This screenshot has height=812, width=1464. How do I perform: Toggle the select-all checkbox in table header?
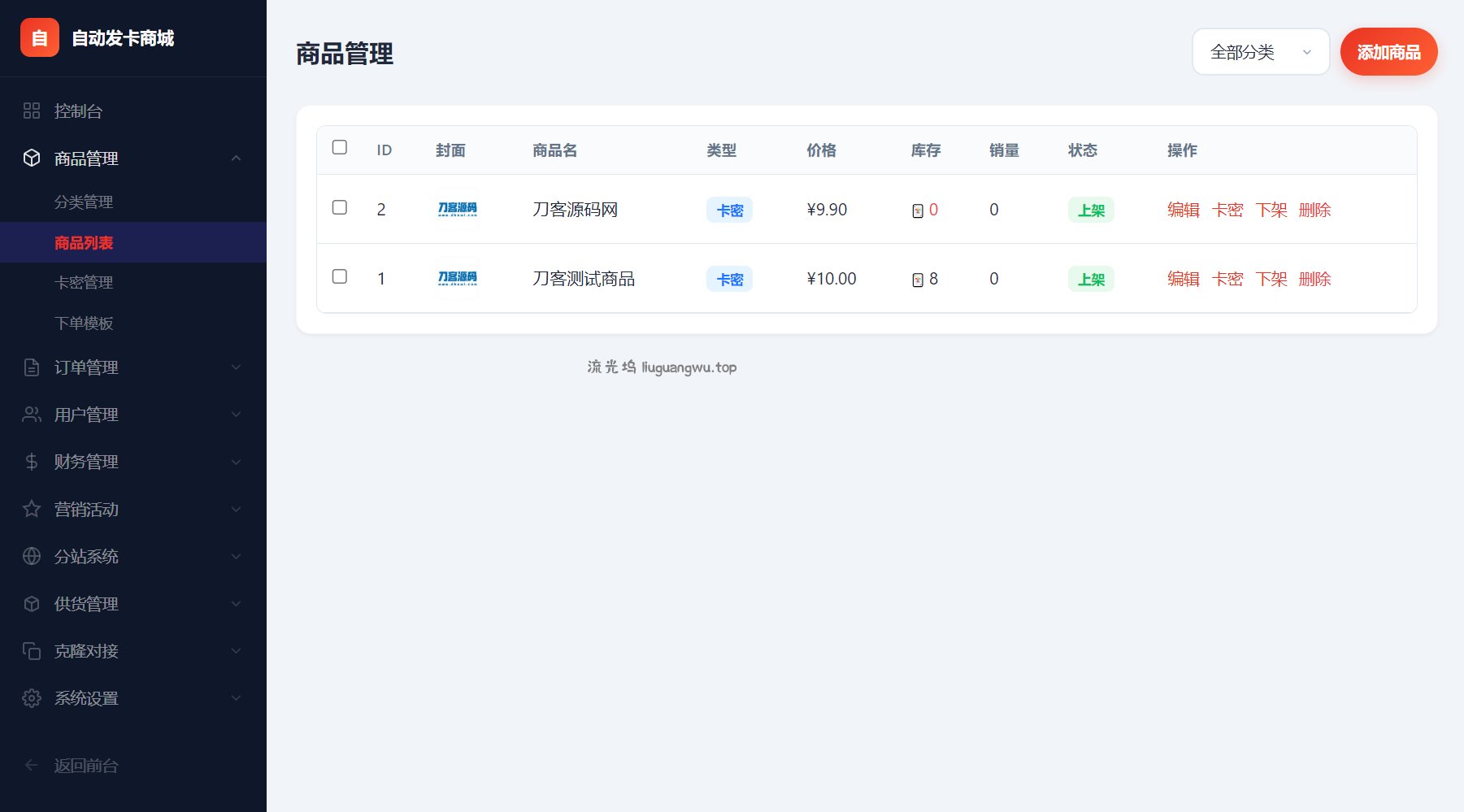[340, 147]
